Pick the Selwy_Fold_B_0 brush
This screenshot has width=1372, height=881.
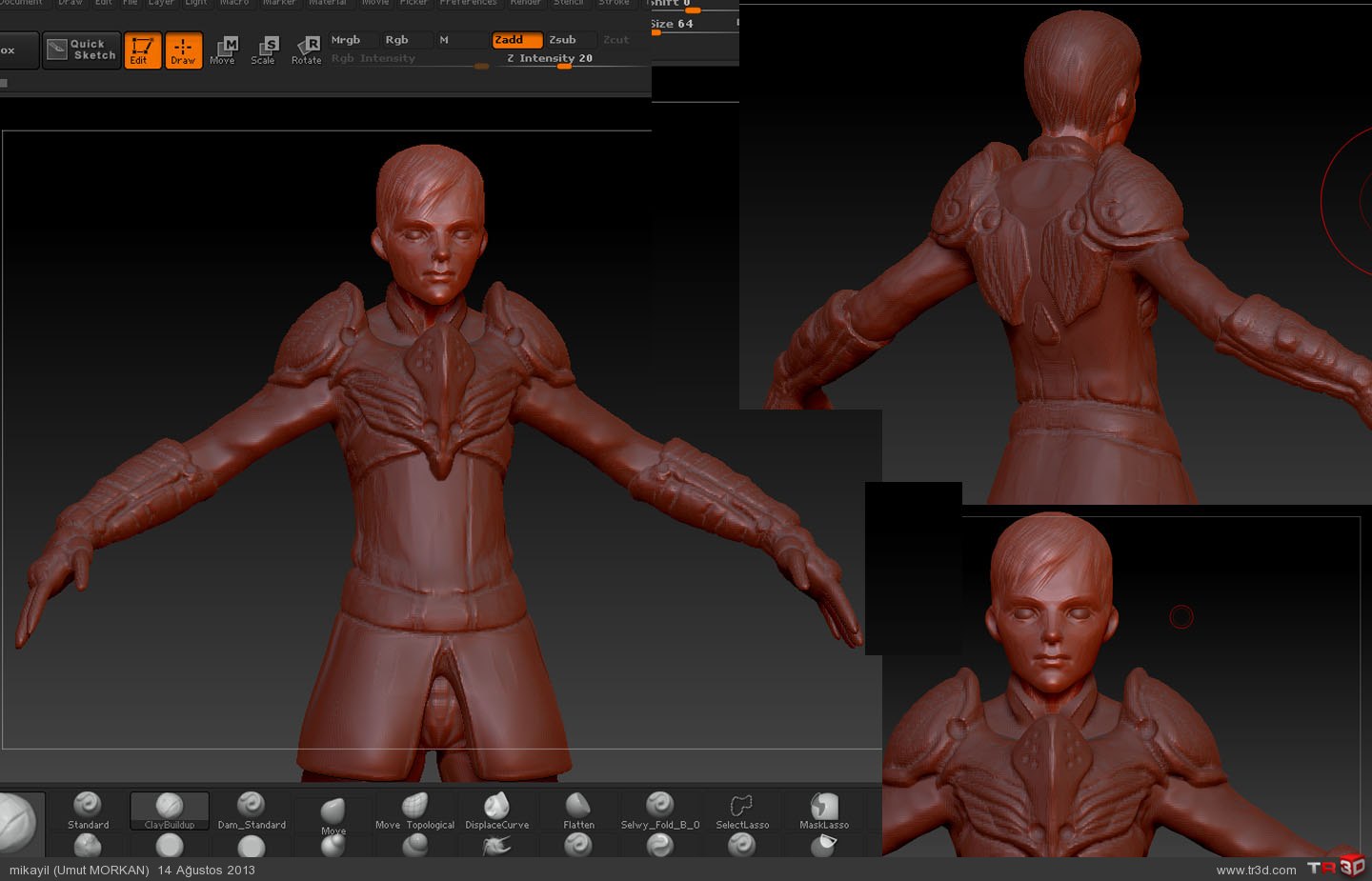click(660, 811)
